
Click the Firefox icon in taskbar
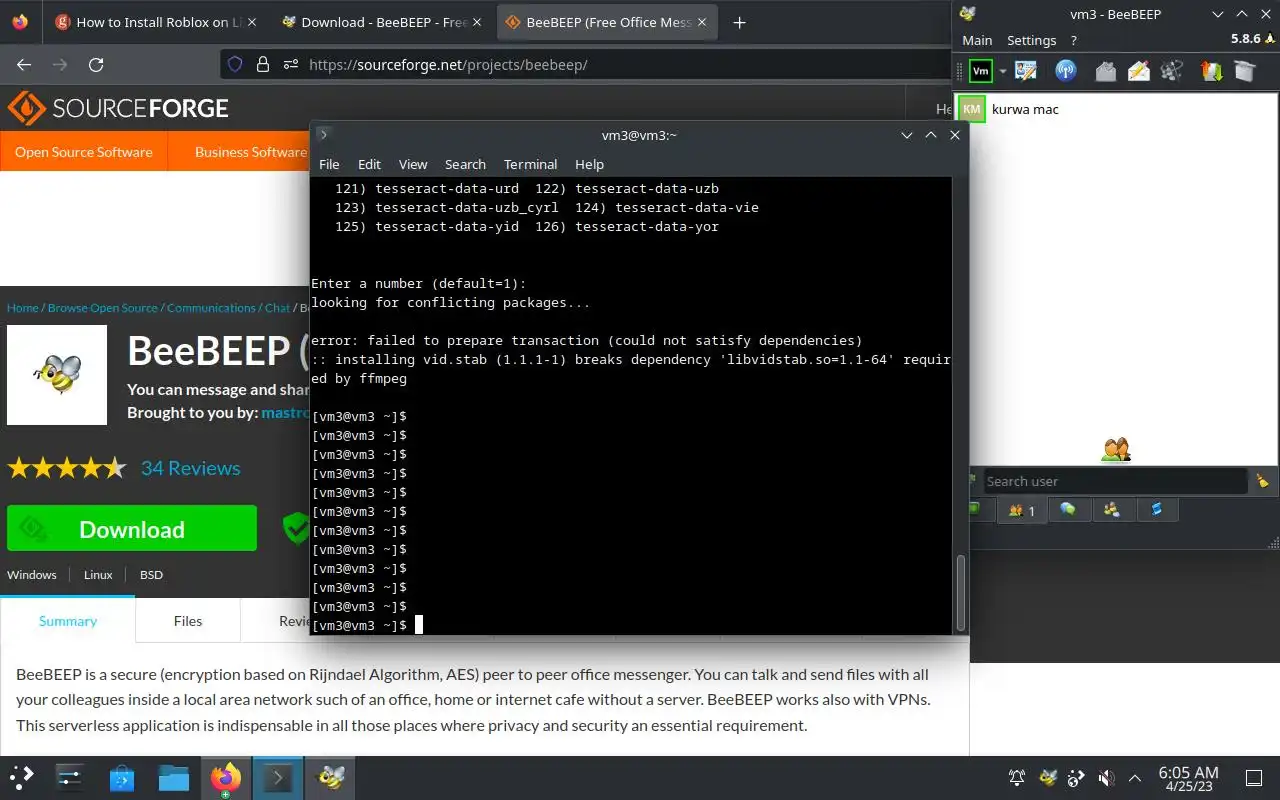(226, 777)
